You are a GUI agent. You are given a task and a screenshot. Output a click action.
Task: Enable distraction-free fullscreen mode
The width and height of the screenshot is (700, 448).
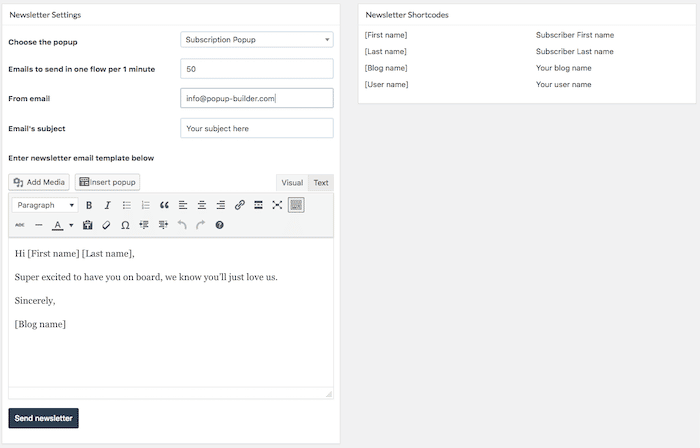coord(277,205)
